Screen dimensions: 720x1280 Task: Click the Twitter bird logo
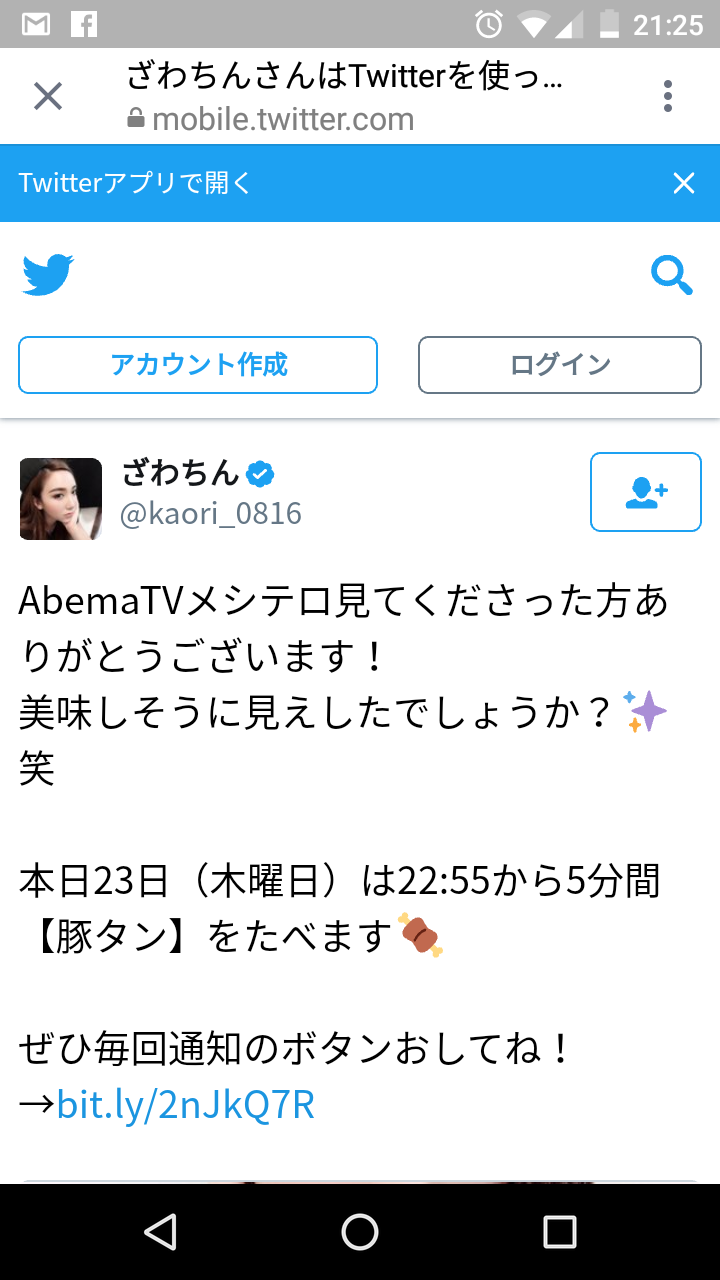[x=48, y=275]
